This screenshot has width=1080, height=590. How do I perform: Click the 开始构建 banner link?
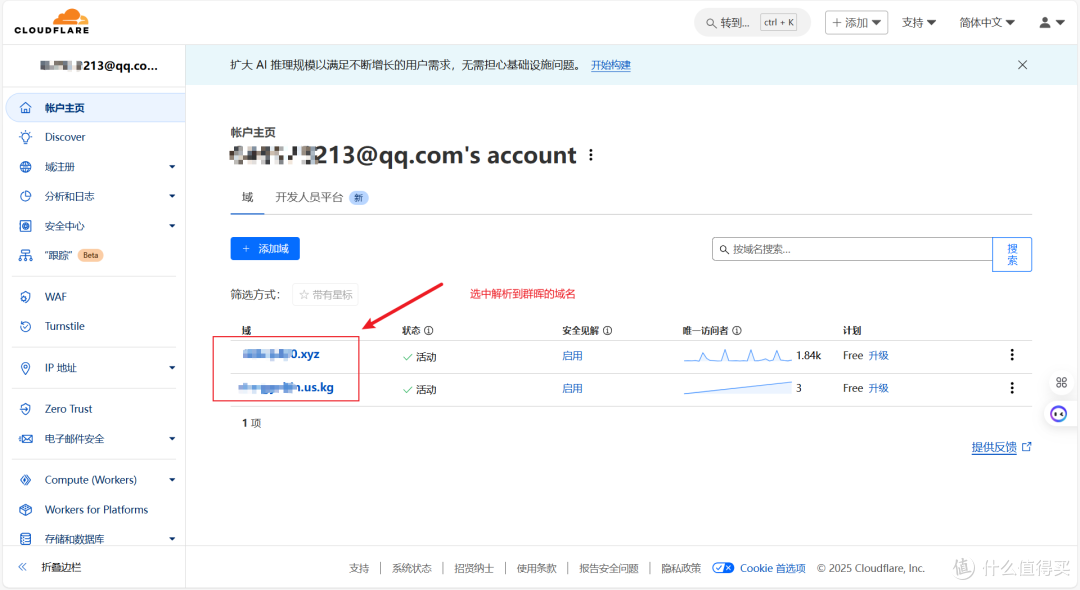point(610,65)
